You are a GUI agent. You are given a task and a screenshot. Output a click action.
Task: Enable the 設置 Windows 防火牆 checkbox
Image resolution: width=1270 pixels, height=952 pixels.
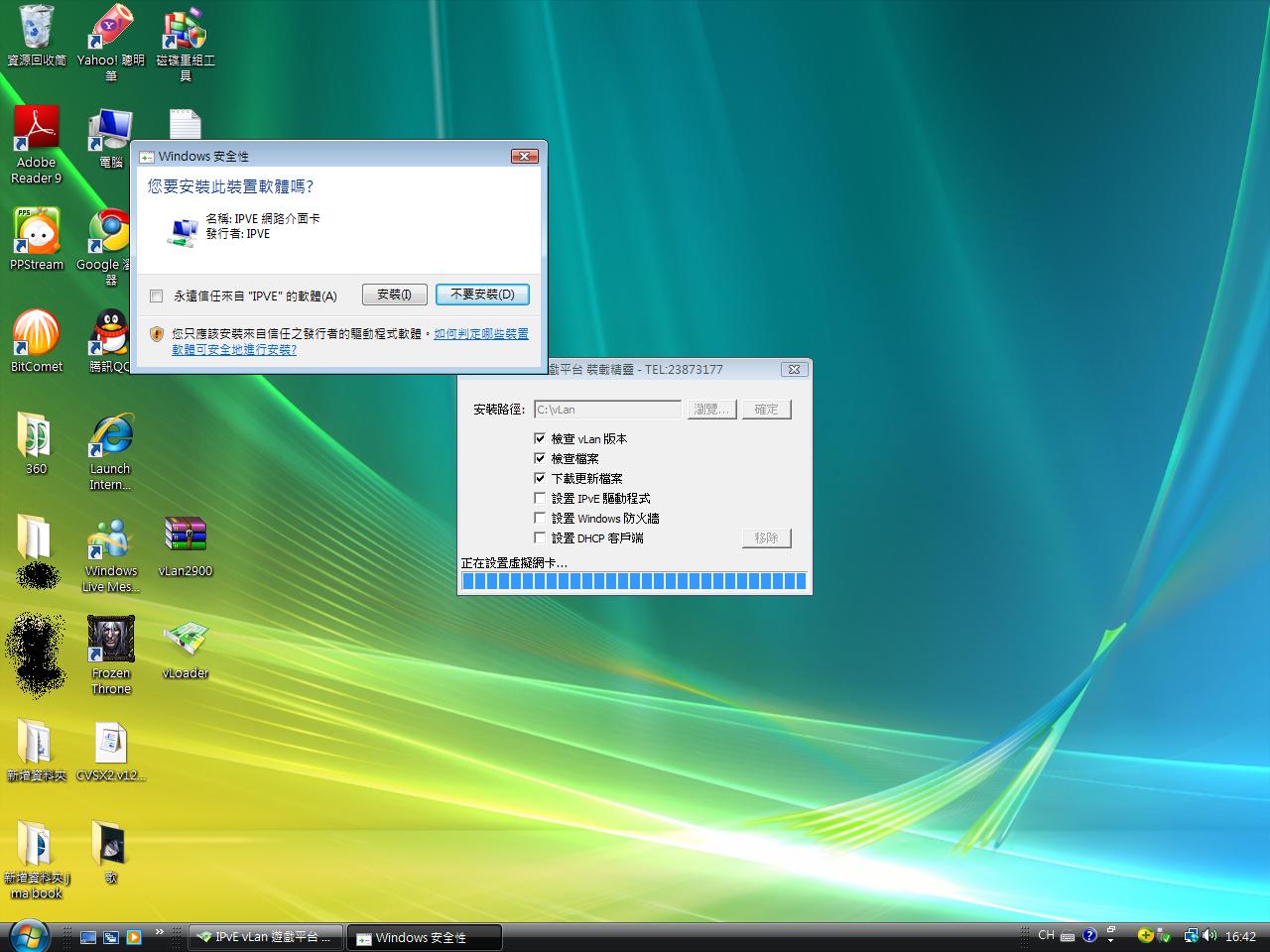point(540,518)
